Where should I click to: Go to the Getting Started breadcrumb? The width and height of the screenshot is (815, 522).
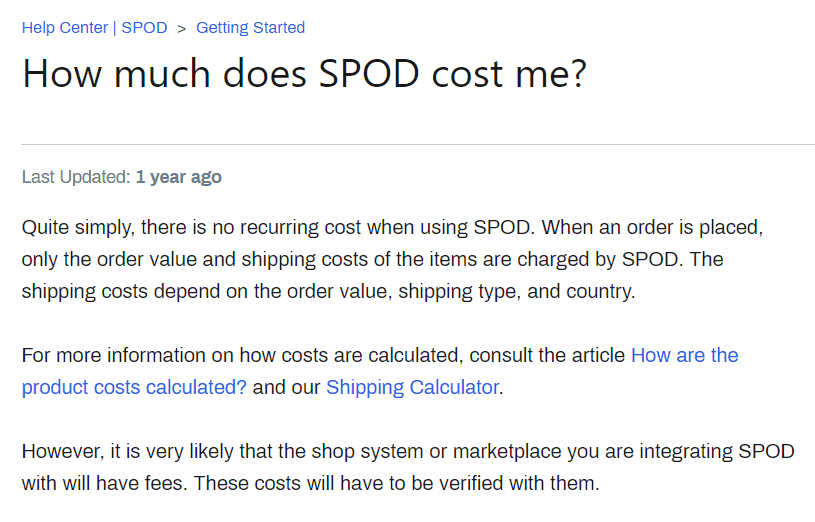click(251, 28)
